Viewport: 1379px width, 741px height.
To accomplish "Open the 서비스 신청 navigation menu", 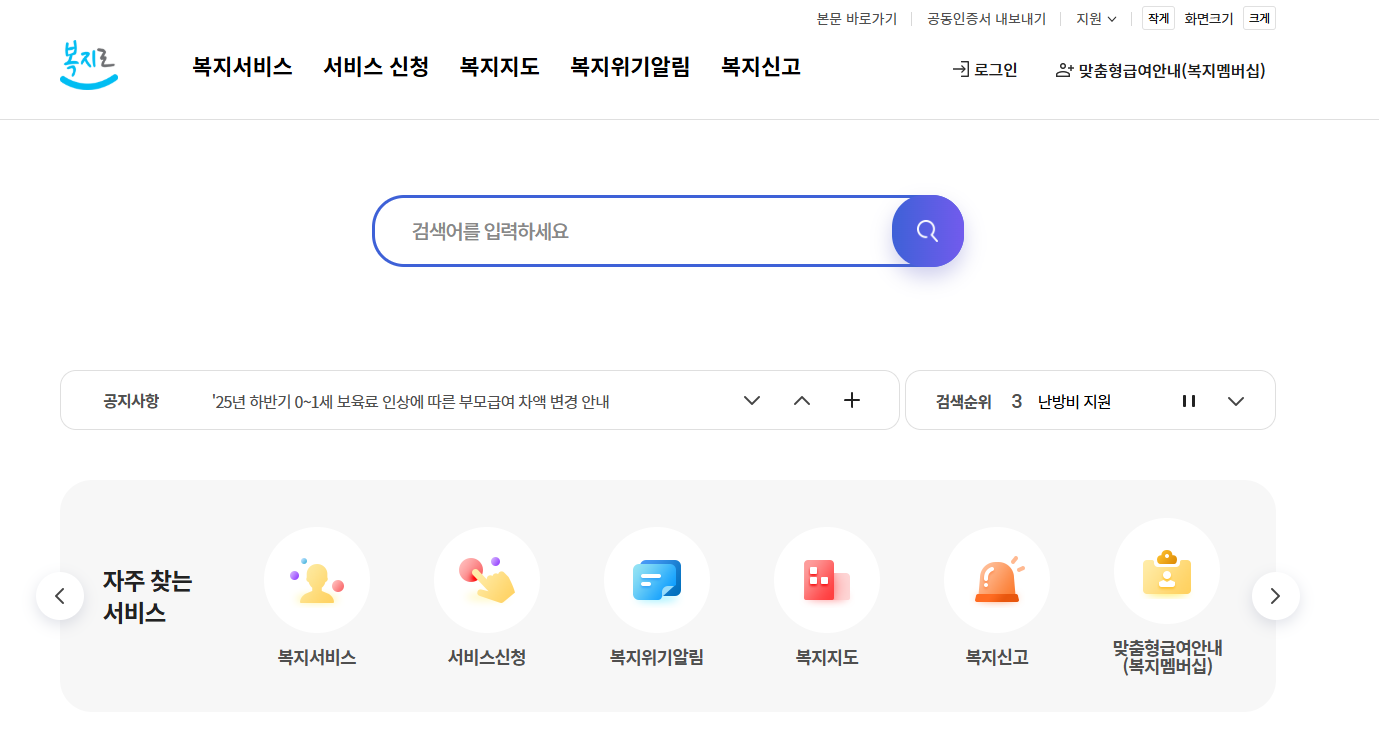I will coord(375,67).
